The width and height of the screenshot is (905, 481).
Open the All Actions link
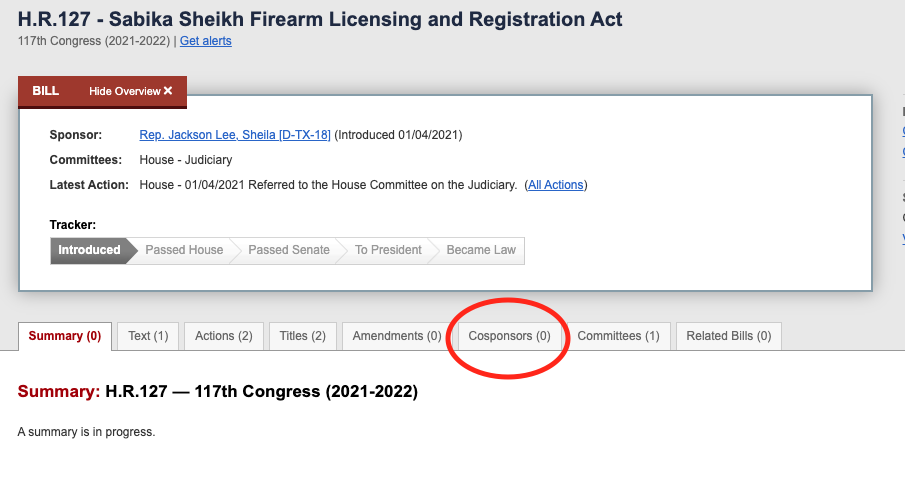coord(556,185)
